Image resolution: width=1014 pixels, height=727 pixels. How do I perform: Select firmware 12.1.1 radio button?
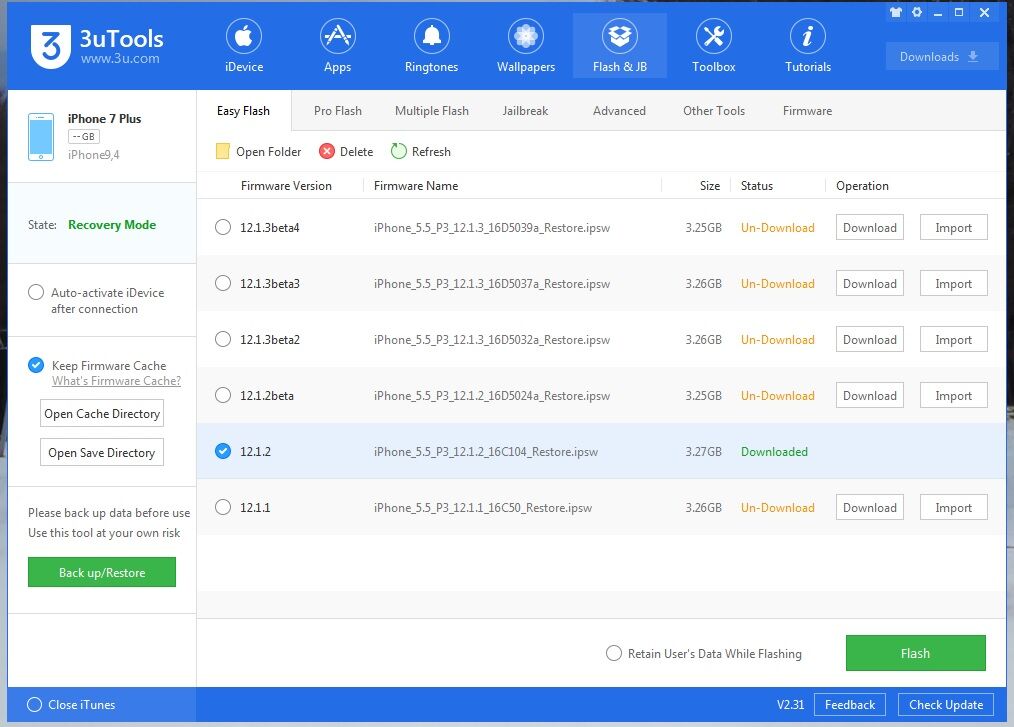(x=223, y=507)
